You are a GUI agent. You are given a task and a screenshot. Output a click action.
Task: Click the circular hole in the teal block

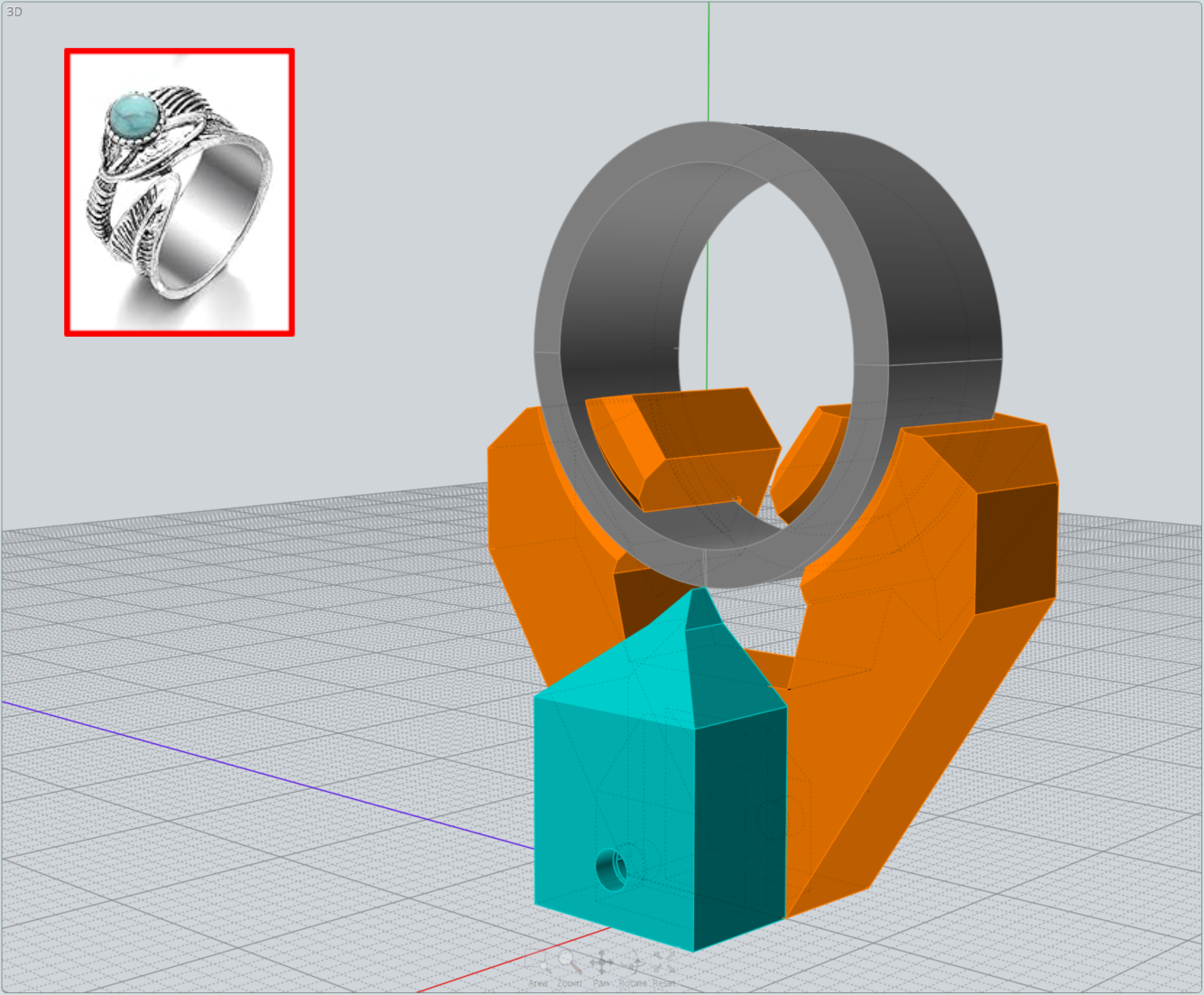click(x=612, y=868)
